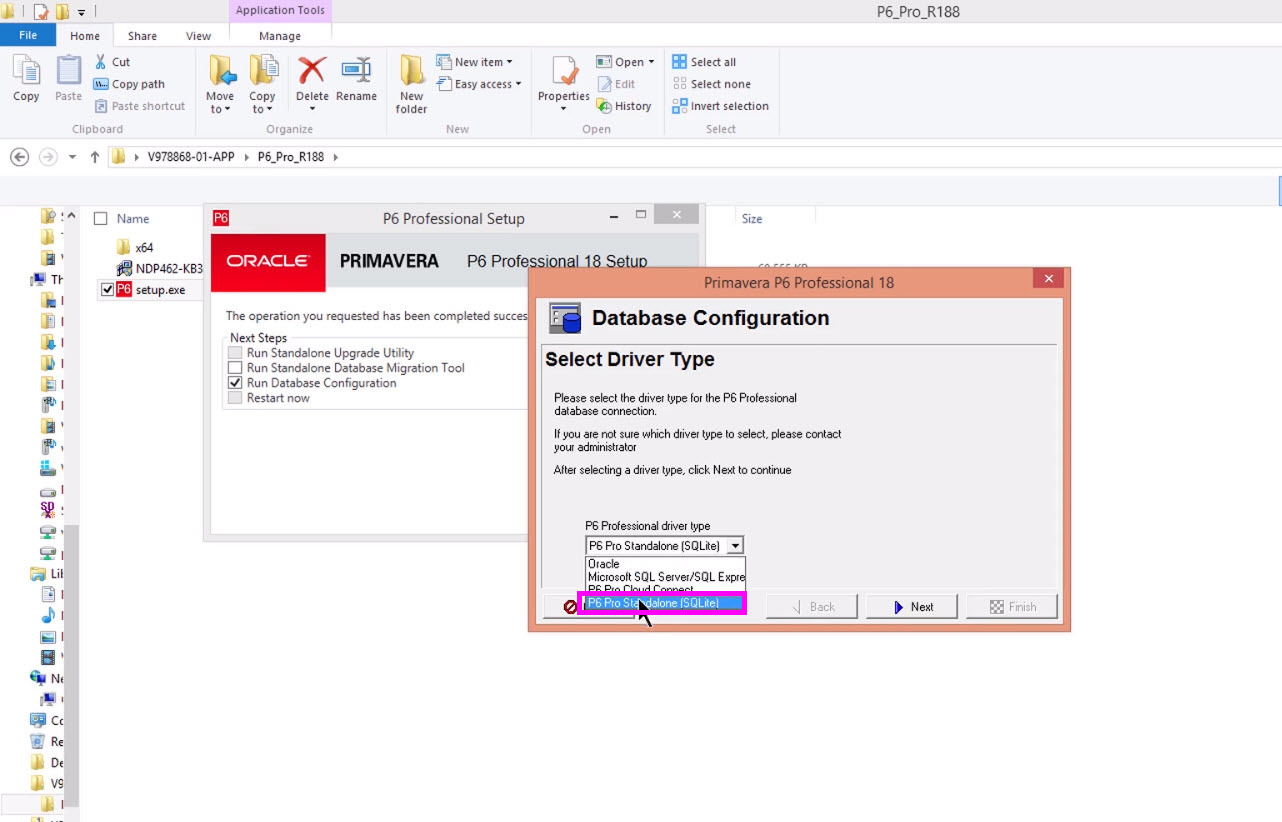Click the setup.exe P6 icon

(x=124, y=289)
